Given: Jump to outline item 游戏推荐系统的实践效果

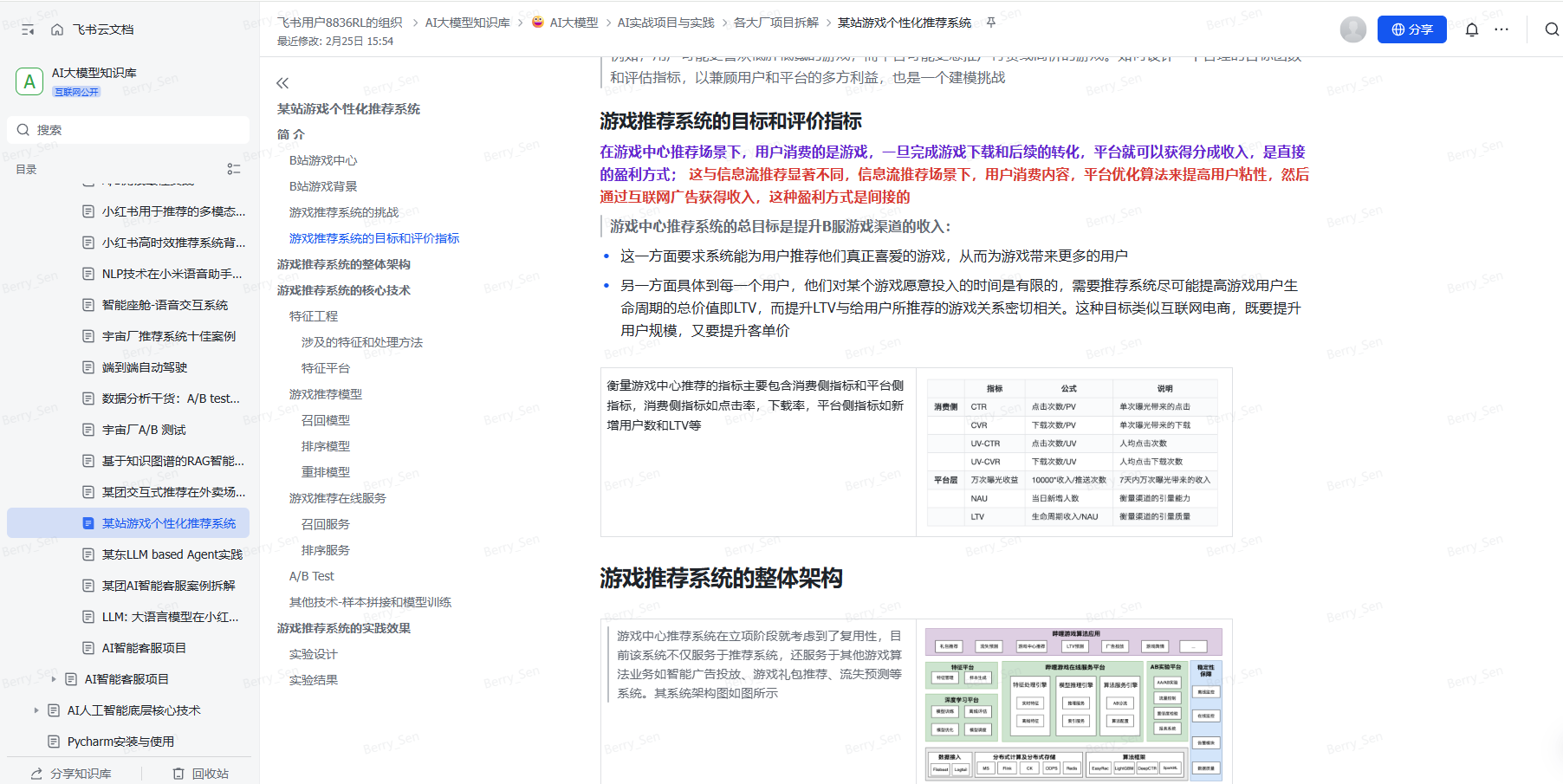Looking at the screenshot, I should (x=344, y=628).
